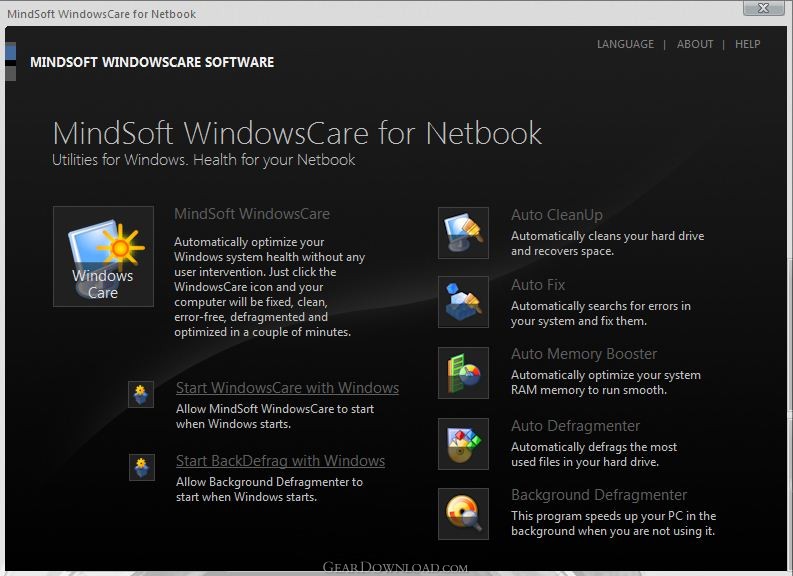
Task: Open the LANGUAGE menu
Action: [x=625, y=45]
